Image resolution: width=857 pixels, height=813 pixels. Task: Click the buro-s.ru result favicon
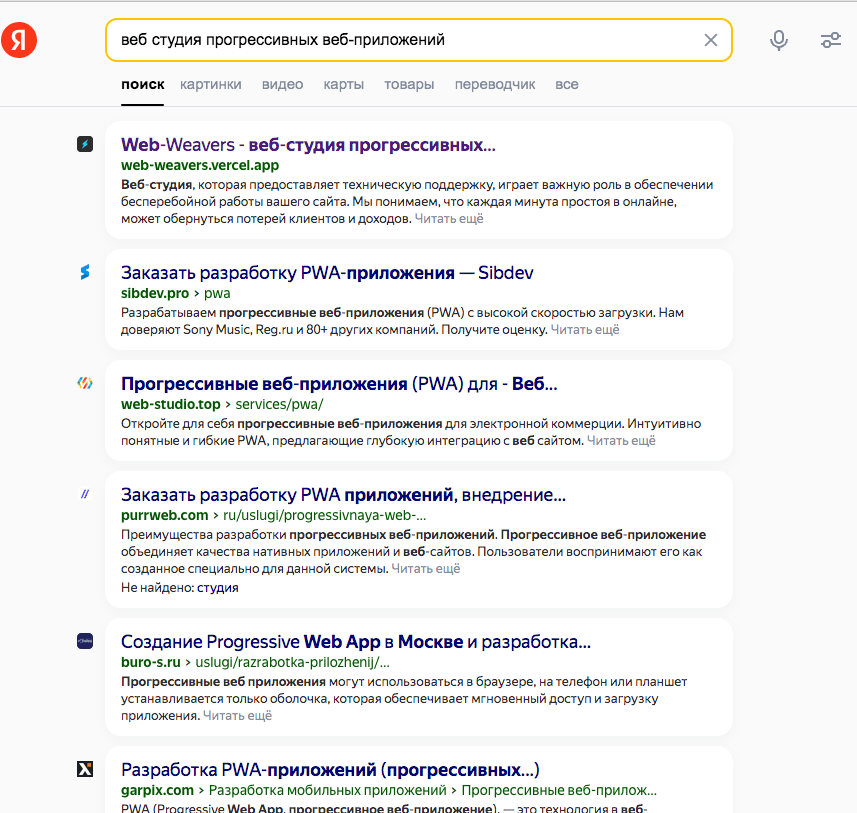85,641
